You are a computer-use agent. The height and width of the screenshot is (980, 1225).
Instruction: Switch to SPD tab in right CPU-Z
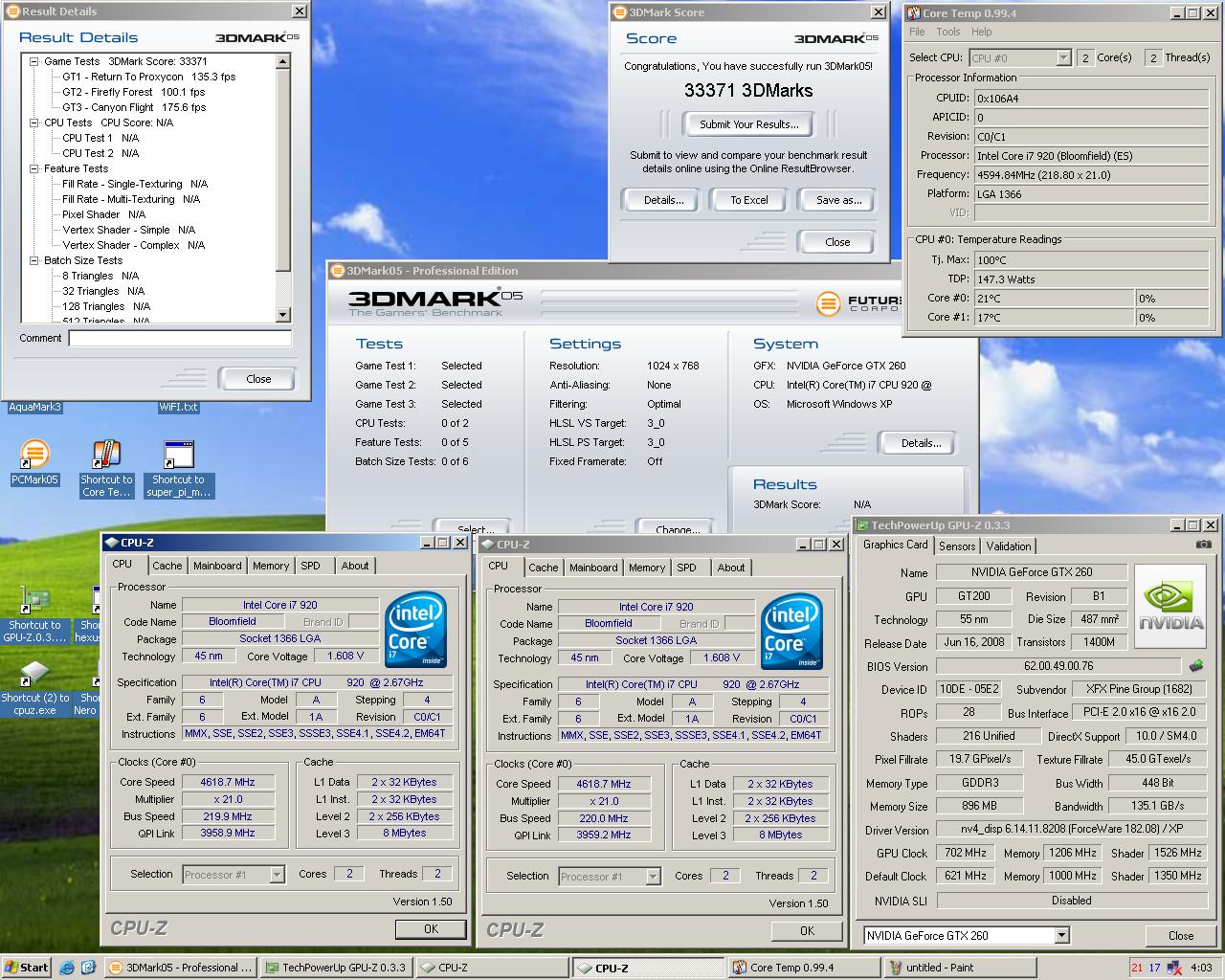coord(687,568)
